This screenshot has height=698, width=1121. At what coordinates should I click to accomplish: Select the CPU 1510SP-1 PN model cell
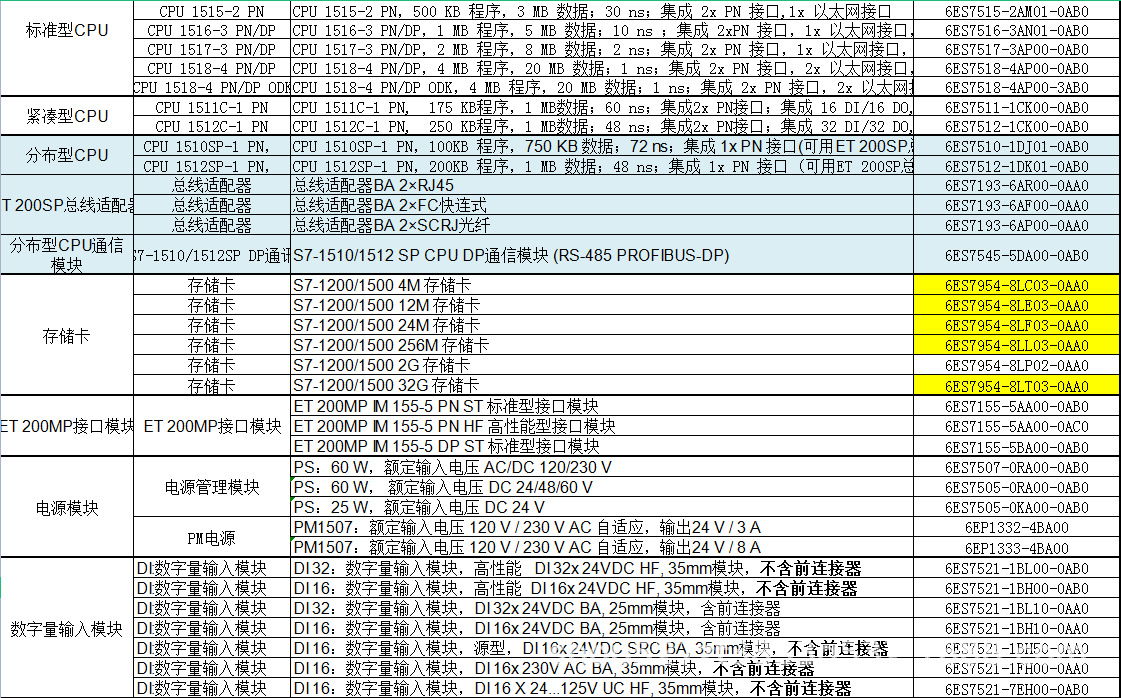click(212, 147)
